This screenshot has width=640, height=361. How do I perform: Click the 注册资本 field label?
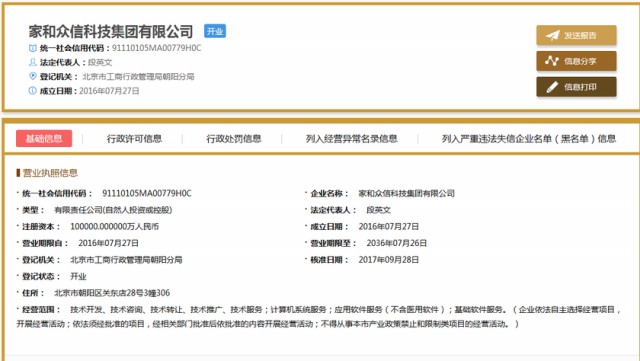[x=41, y=227]
